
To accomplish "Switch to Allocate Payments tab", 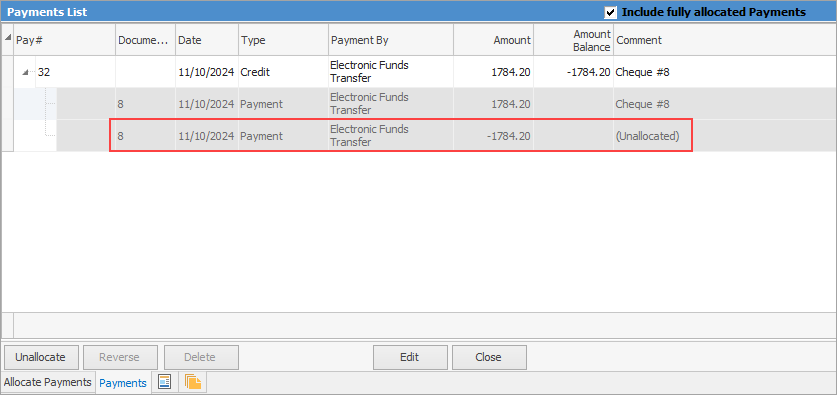I will (48, 382).
